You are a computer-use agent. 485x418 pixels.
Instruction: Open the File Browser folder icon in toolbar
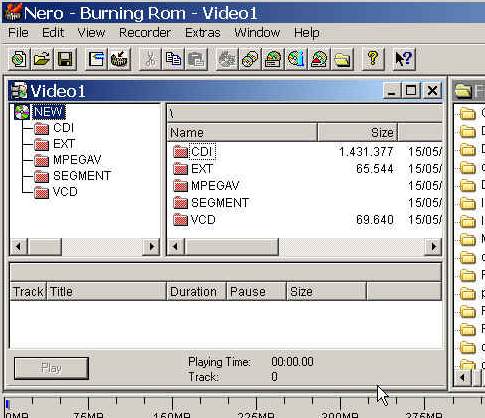pos(342,59)
